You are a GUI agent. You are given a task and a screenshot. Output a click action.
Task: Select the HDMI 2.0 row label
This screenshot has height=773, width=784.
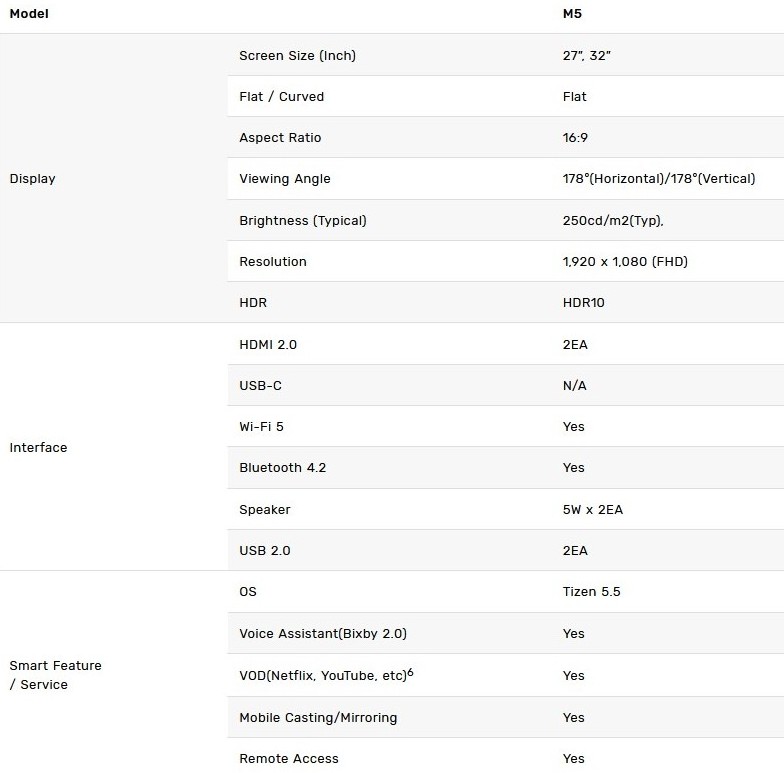tap(267, 345)
